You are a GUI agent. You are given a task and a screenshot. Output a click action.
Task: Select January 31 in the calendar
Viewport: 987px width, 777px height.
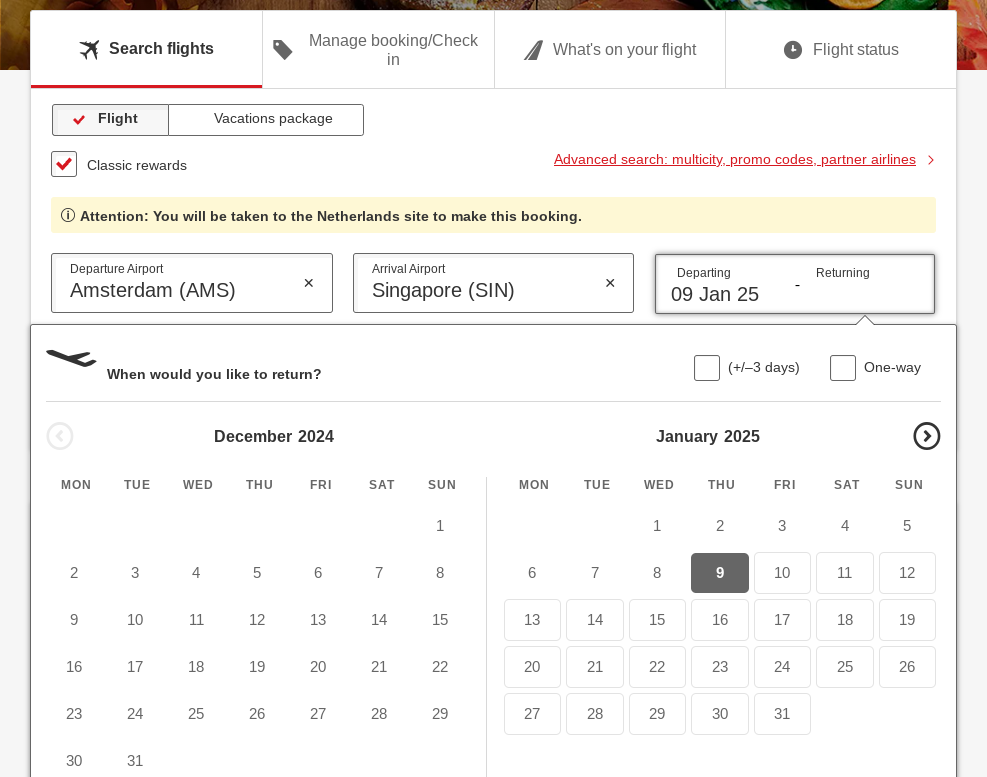pos(782,714)
